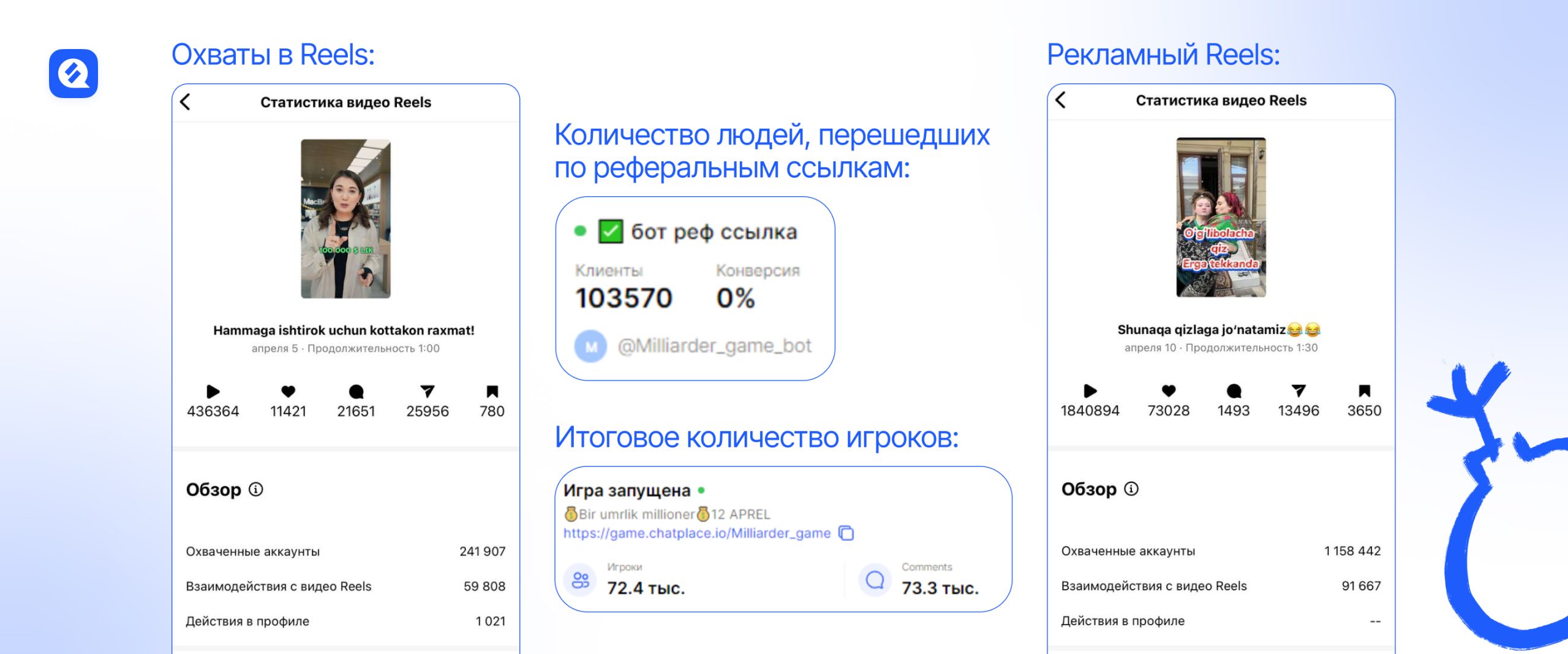Image resolution: width=1568 pixels, height=654 pixels.
Task: Click the plays icon above 1840894
Action: coord(1090,391)
